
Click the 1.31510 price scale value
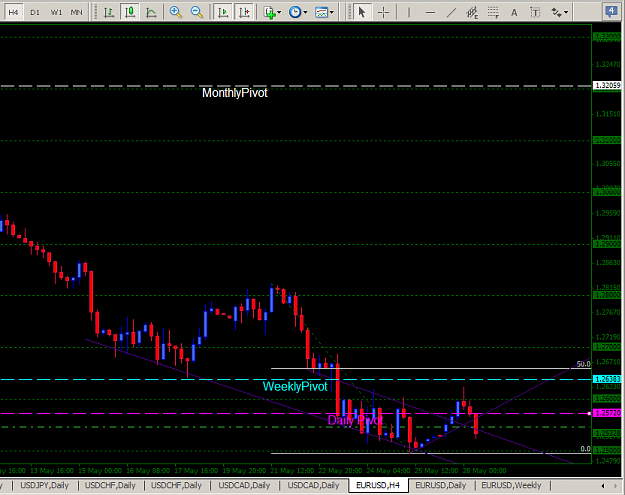click(x=608, y=114)
